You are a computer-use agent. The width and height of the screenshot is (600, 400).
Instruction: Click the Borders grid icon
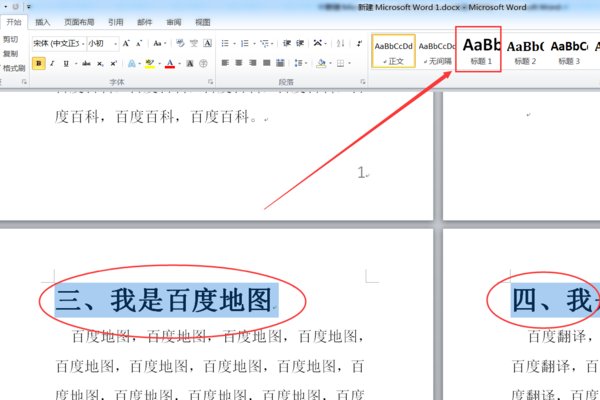pyautogui.click(x=340, y=63)
